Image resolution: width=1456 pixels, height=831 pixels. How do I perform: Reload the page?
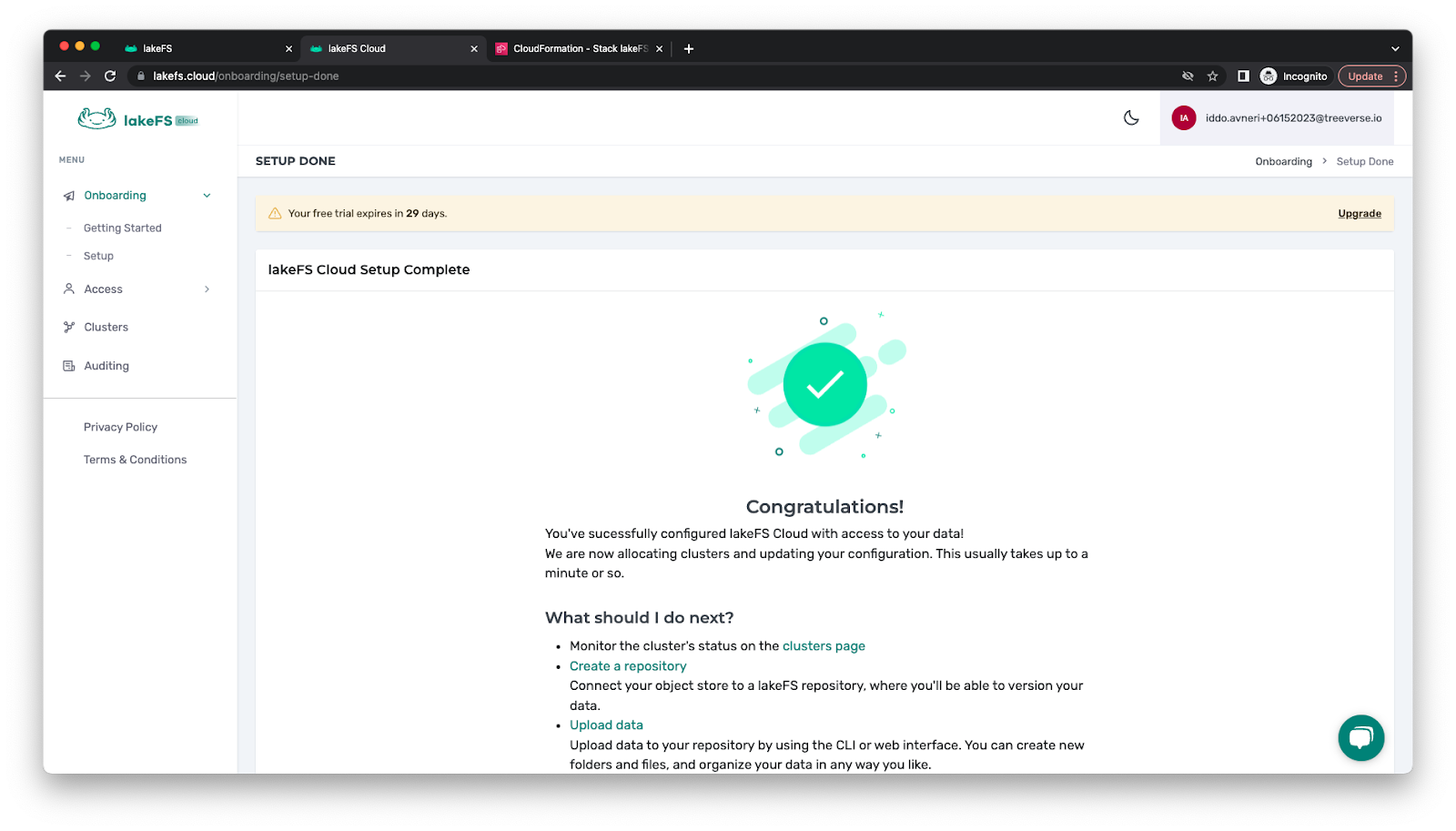[110, 76]
